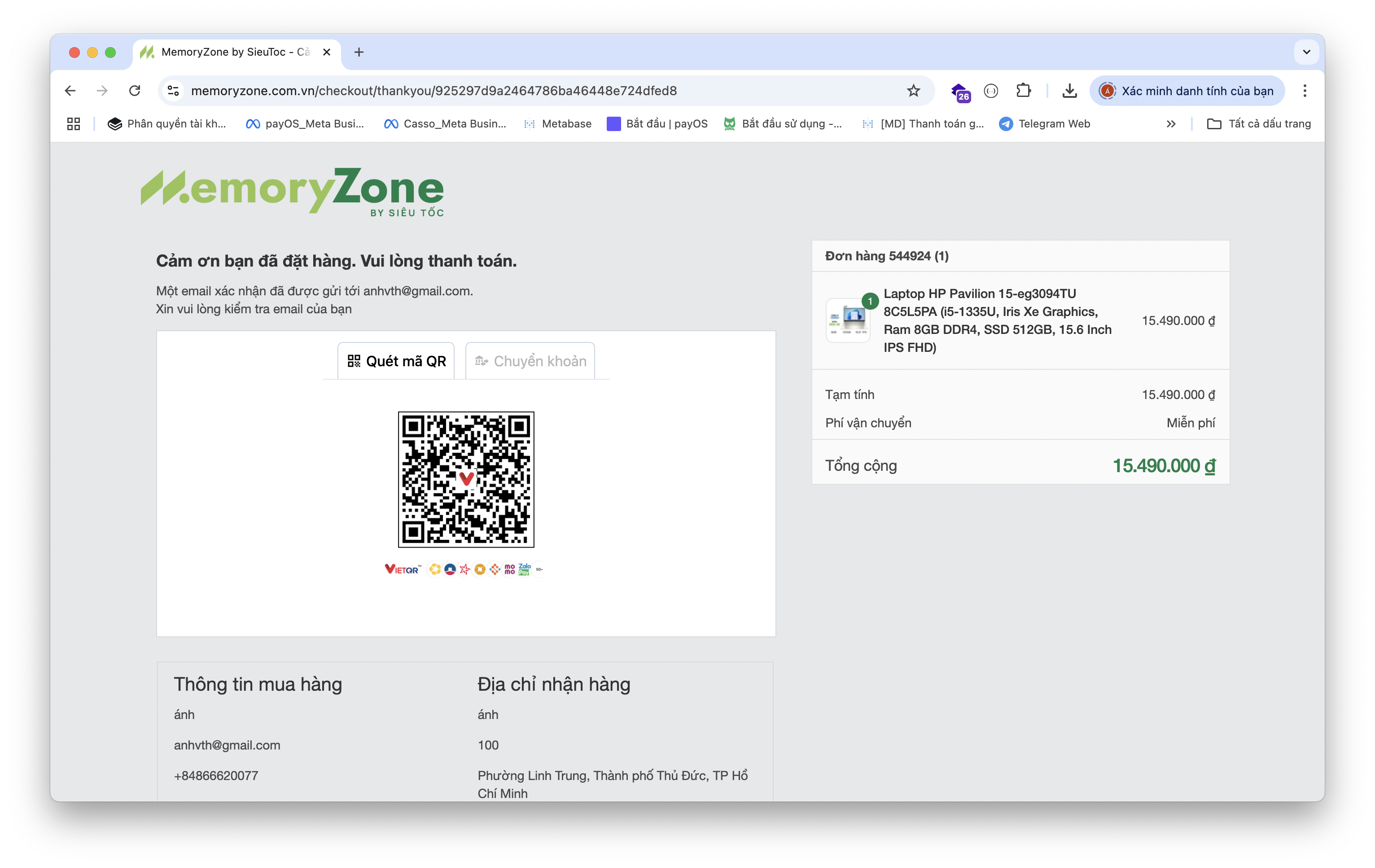The image size is (1375, 868).
Task: Close the MemoryZone tab
Action: point(327,53)
